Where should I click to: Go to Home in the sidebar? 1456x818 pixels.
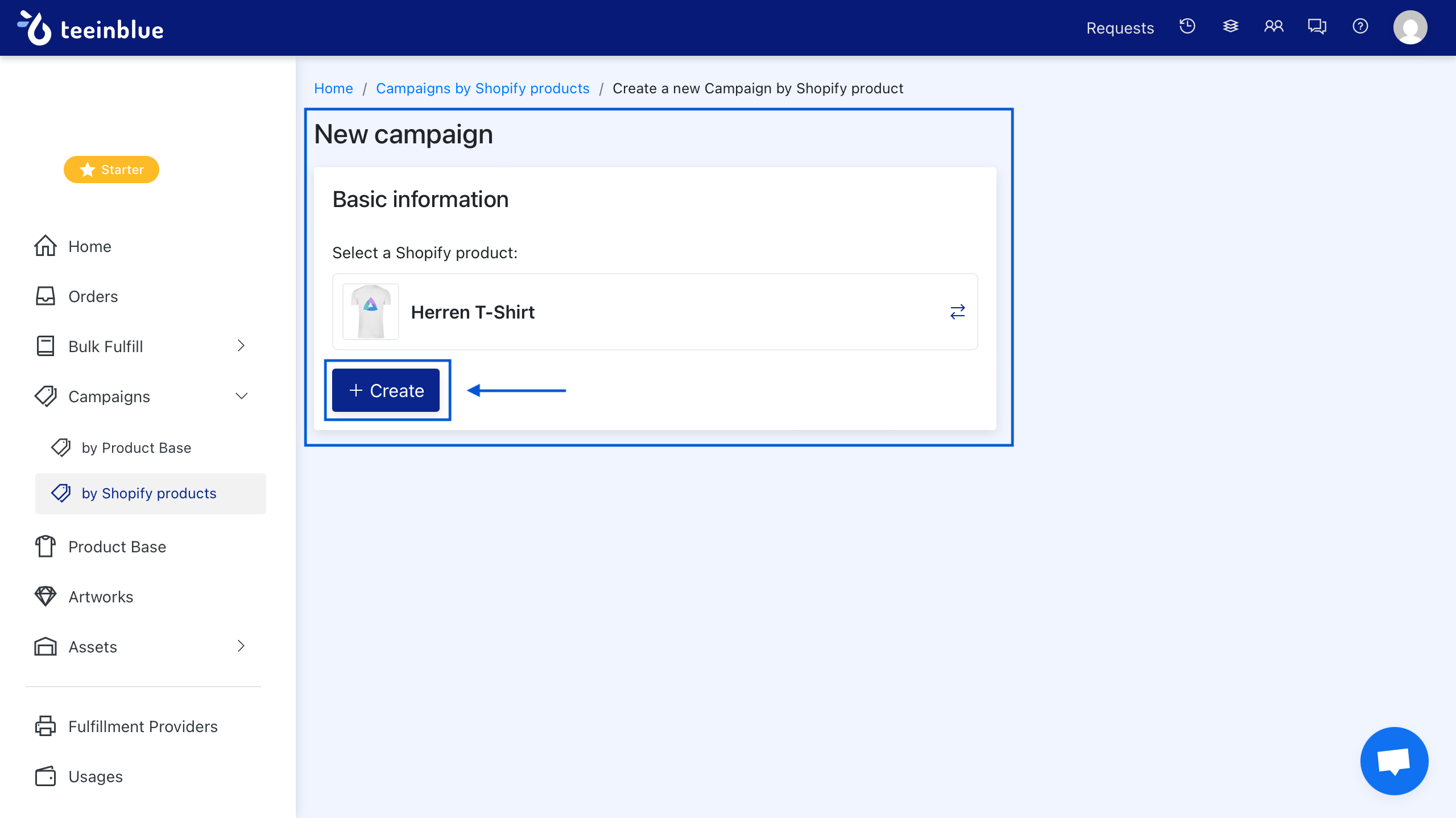tap(90, 246)
